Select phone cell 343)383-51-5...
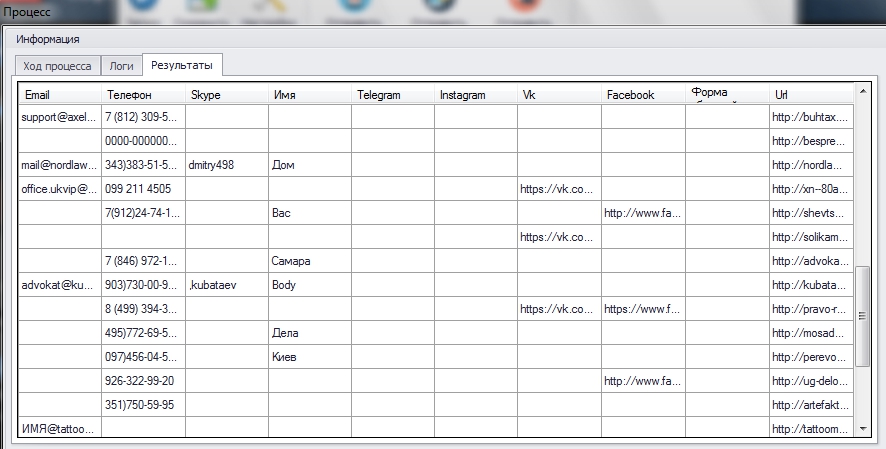This screenshot has width=886, height=449. tap(144, 165)
